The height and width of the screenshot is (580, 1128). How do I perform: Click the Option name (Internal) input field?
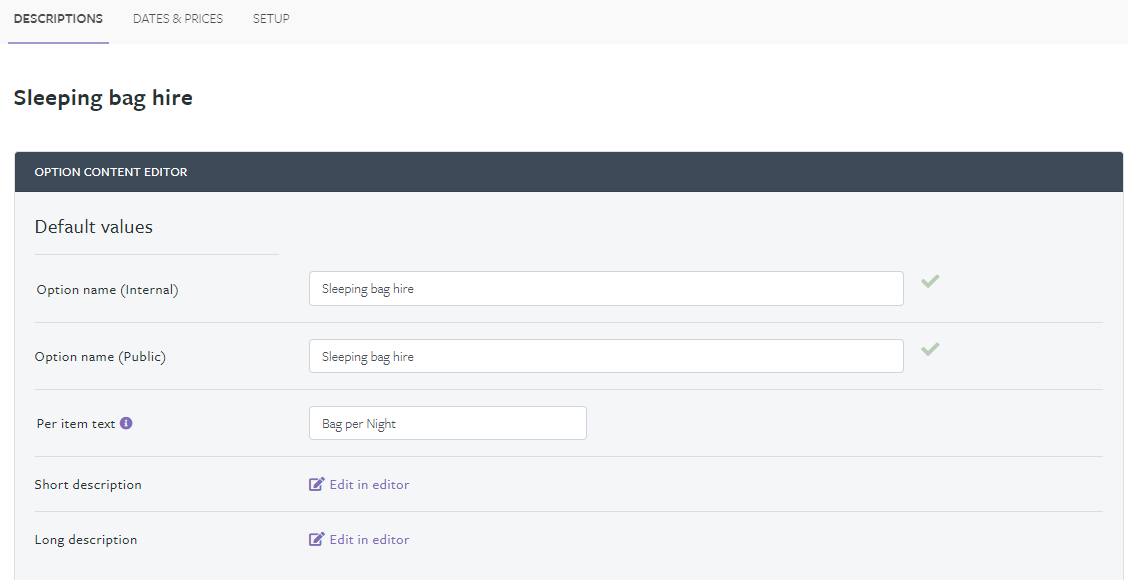606,289
